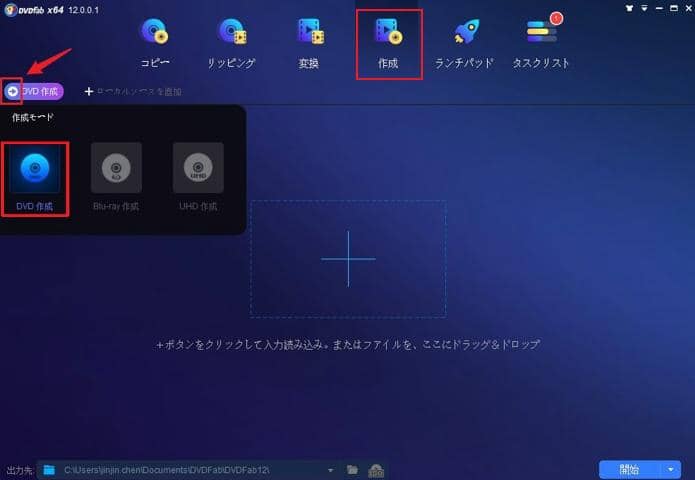695x480 pixels.
Task: Open the 変換 (Convert) module
Action: [x=309, y=43]
